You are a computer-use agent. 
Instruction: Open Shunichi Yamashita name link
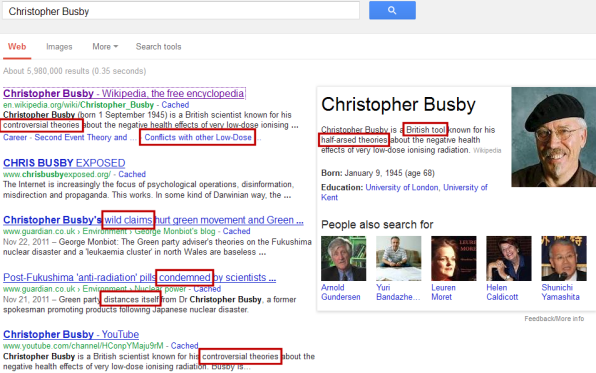click(x=561, y=292)
